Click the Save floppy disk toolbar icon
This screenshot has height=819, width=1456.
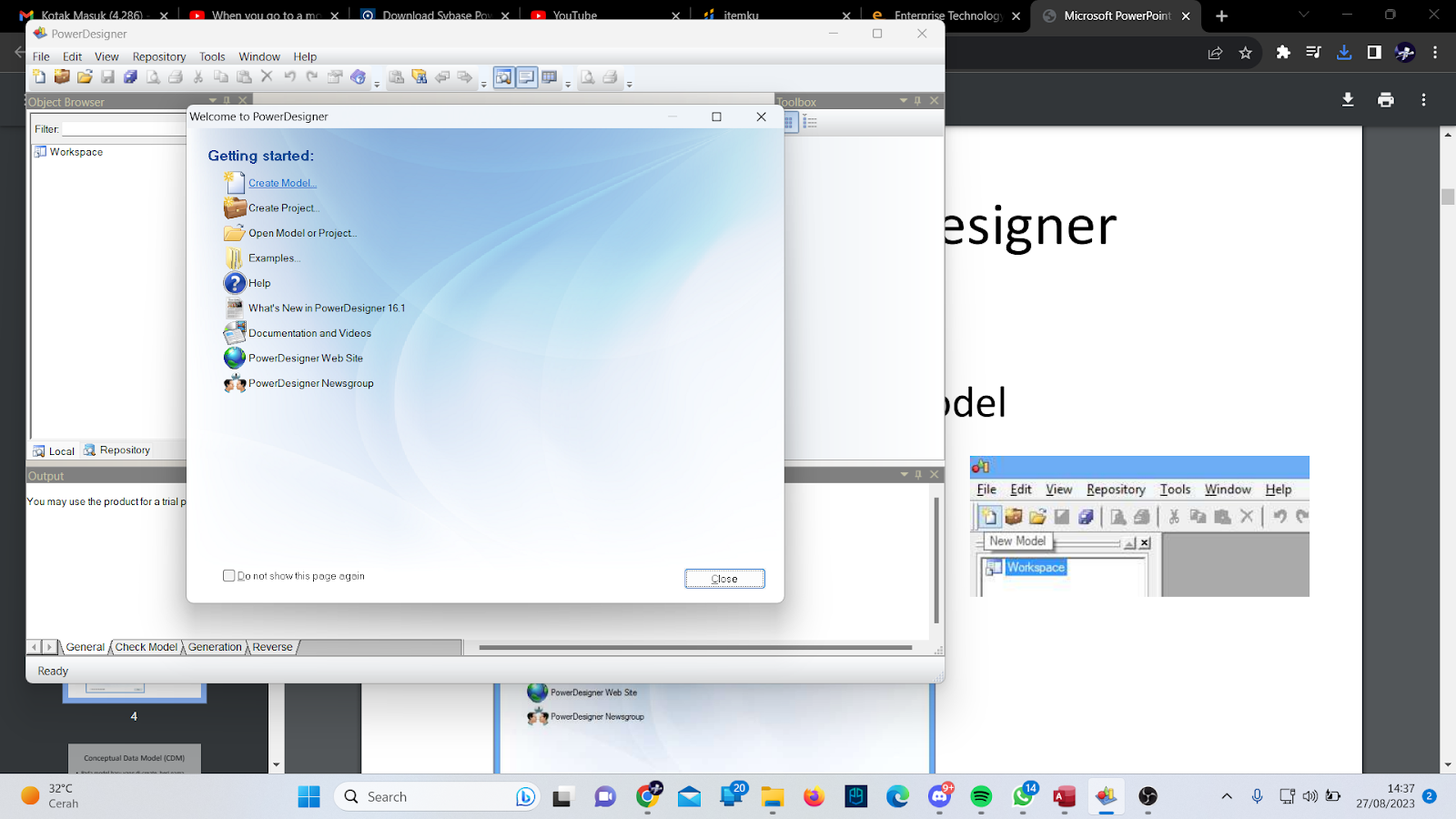click(107, 77)
